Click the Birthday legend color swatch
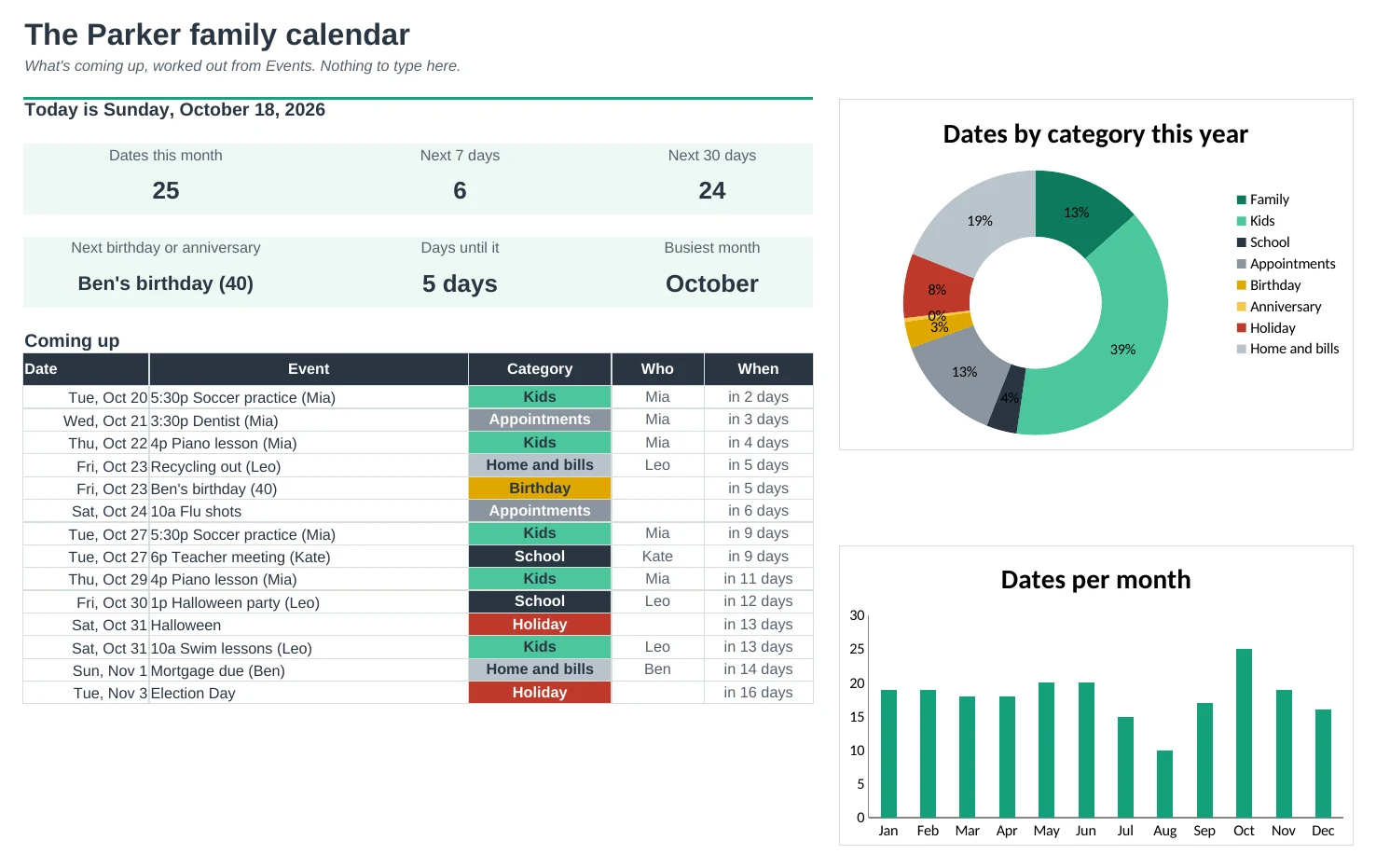This screenshot has height=868, width=1376. pos(1242,285)
